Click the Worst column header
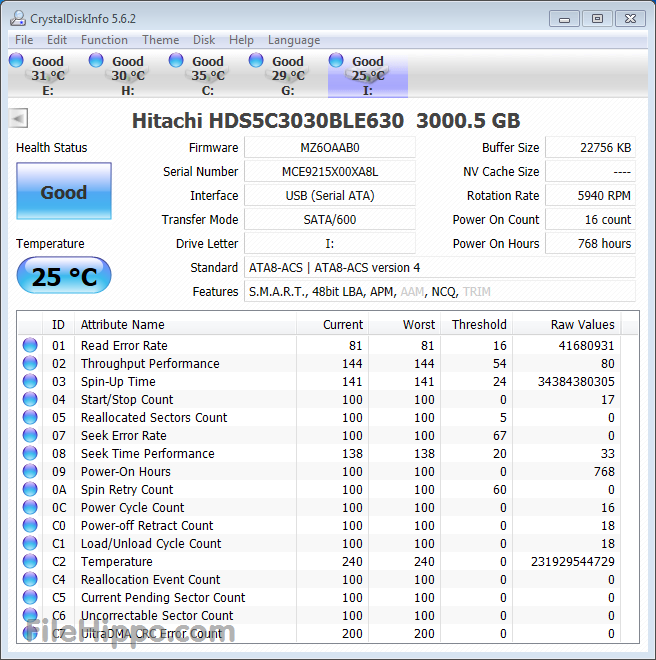 point(405,325)
